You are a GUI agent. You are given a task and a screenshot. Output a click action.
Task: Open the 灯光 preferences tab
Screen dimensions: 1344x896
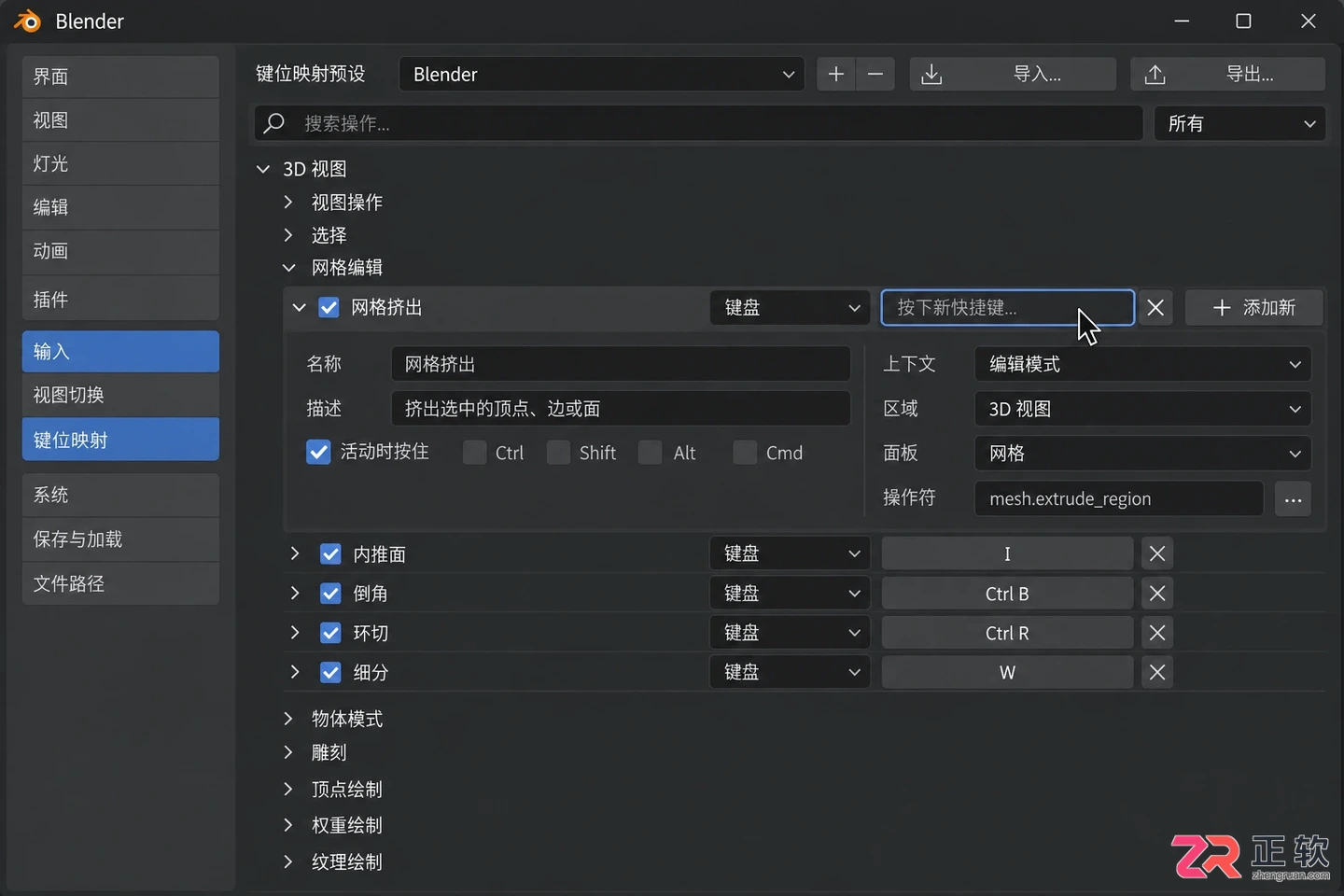pyautogui.click(x=120, y=163)
